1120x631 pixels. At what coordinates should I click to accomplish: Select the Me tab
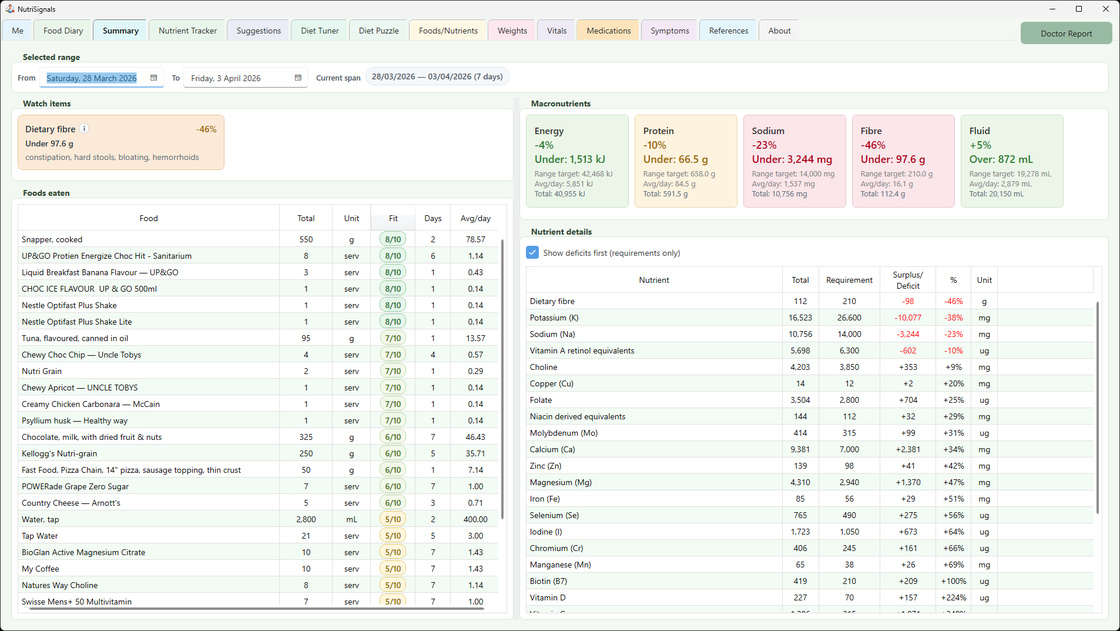tap(16, 30)
